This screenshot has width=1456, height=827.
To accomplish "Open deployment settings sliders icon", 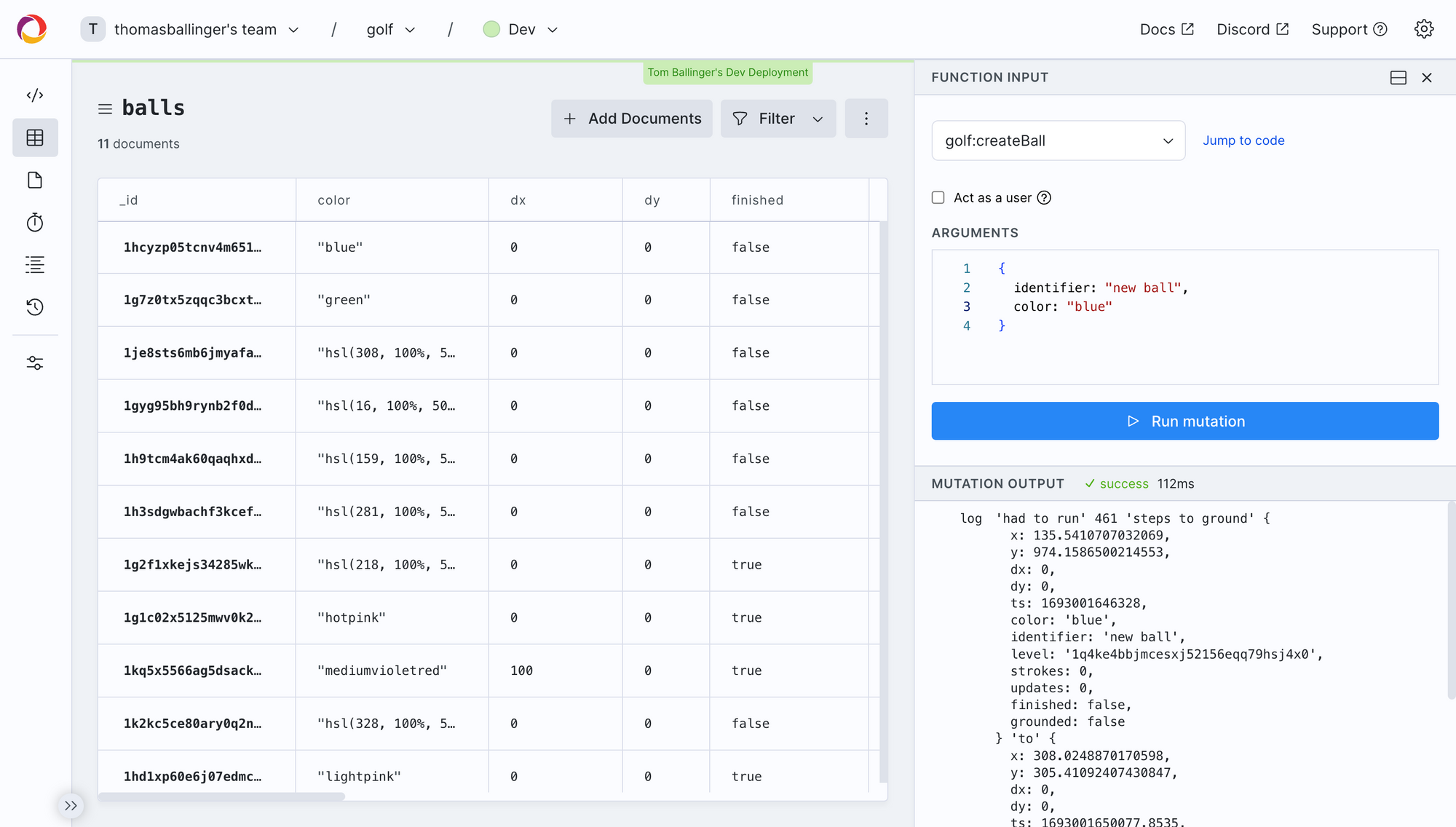I will [35, 363].
